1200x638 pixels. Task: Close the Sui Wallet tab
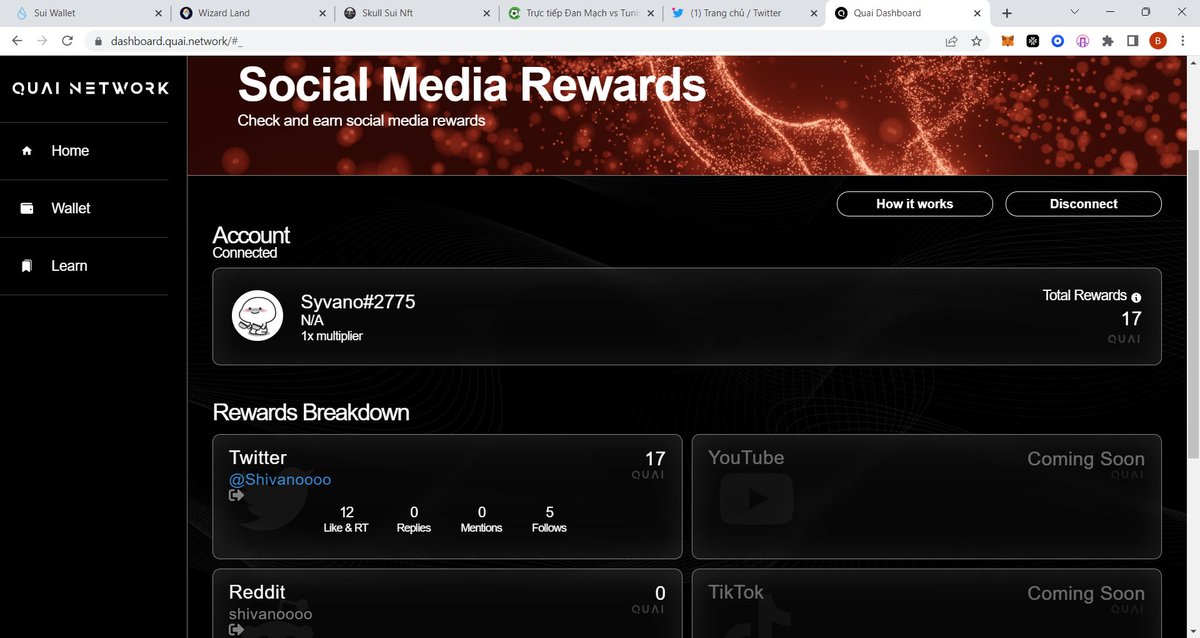click(x=159, y=13)
